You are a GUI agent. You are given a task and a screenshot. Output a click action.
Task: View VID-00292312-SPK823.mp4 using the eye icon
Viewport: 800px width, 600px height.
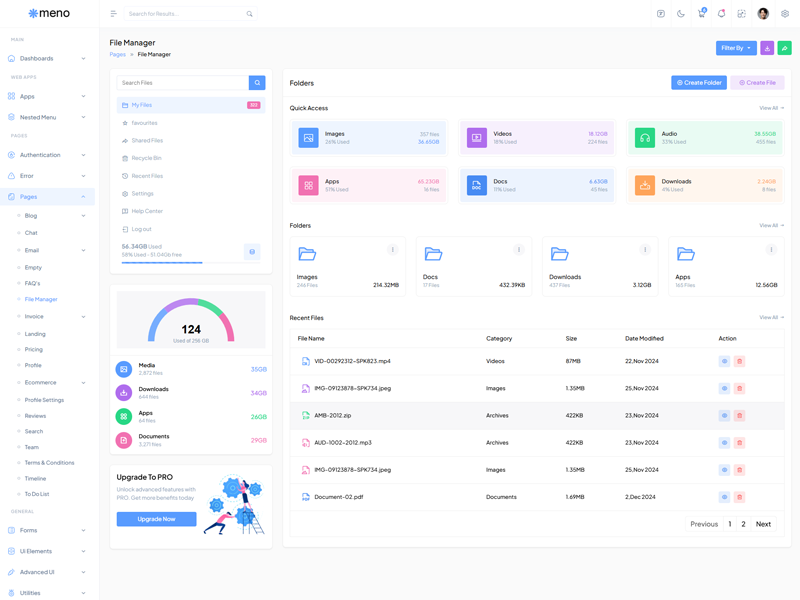pyautogui.click(x=724, y=361)
